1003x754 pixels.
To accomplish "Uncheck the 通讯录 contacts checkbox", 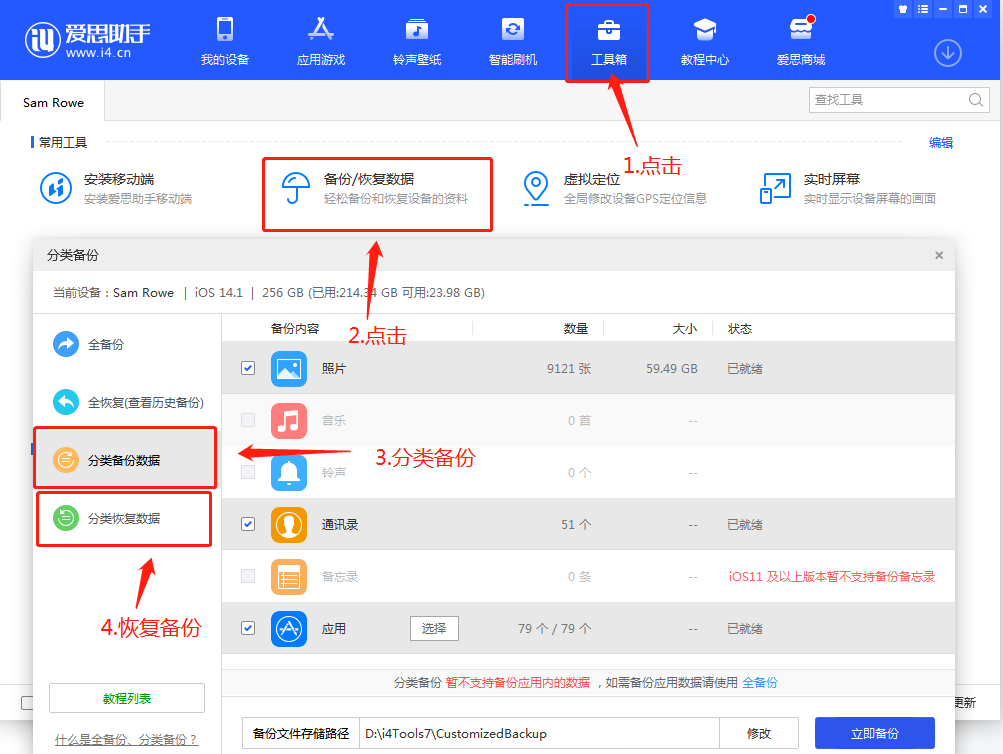I will pos(248,524).
